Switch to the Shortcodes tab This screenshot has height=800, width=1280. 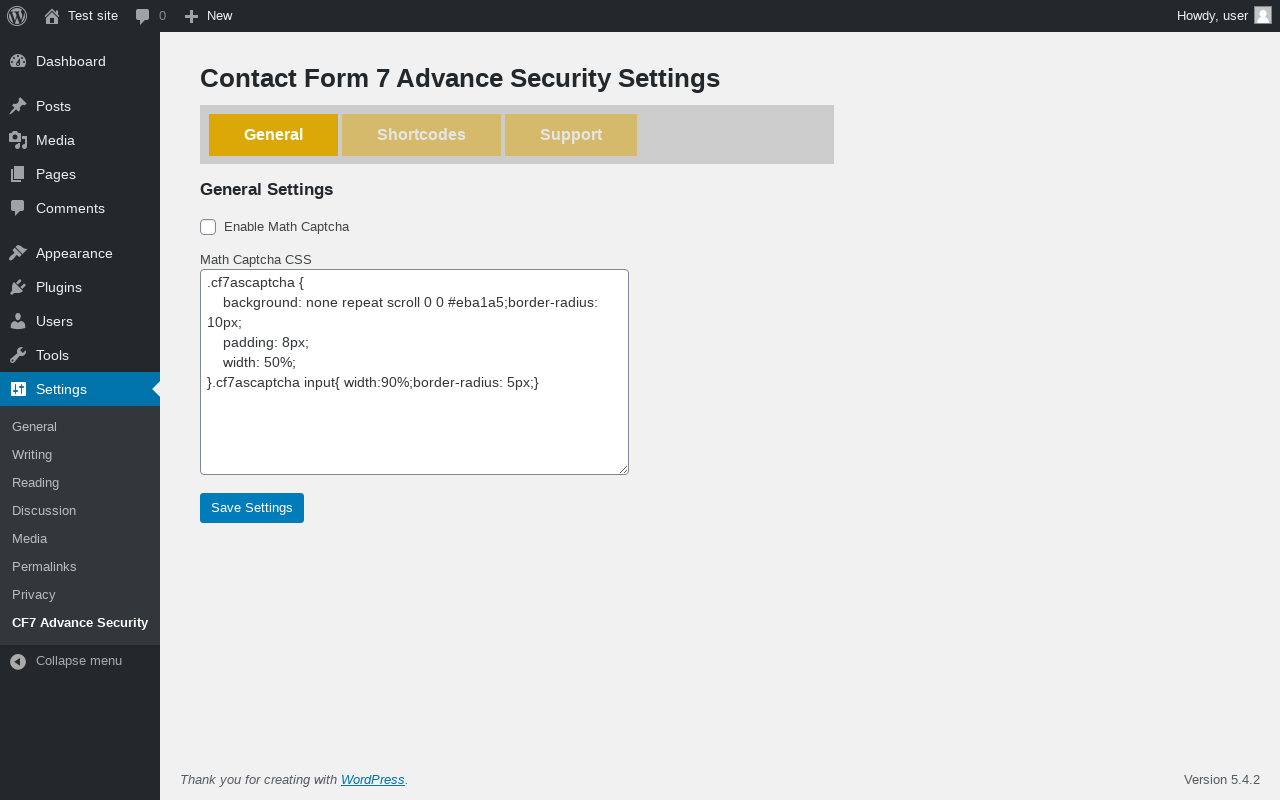421,135
